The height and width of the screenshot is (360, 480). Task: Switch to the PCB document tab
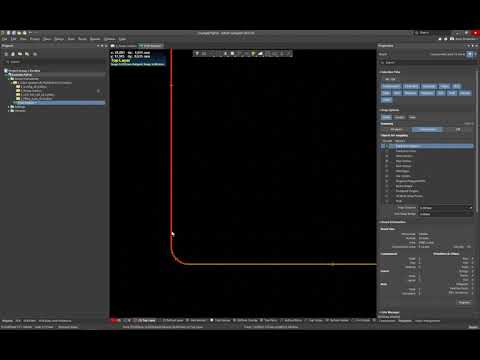151,46
